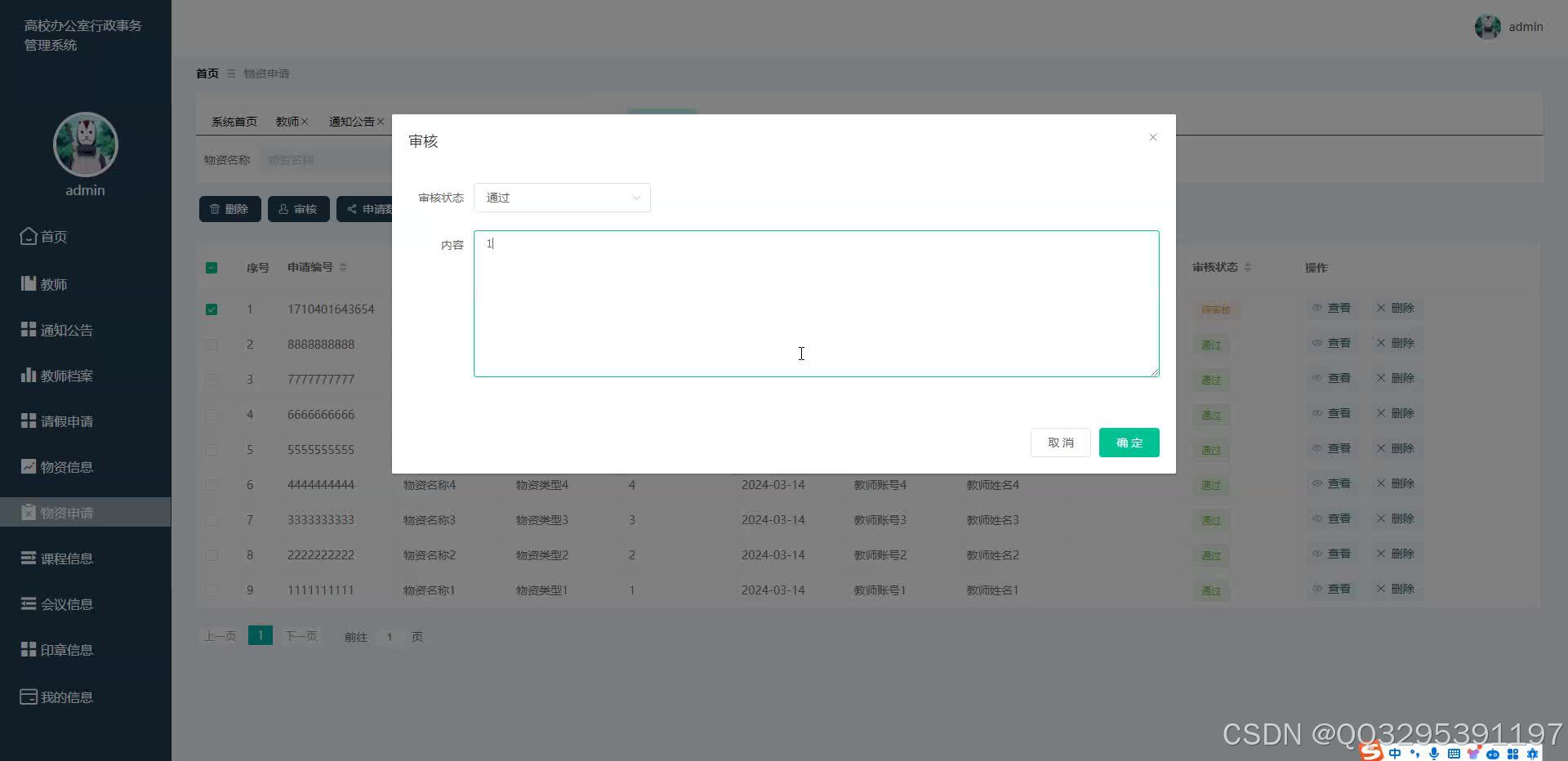Image resolution: width=1568 pixels, height=761 pixels.
Task: Check the row 8888888888 checkbox
Action: (x=212, y=345)
